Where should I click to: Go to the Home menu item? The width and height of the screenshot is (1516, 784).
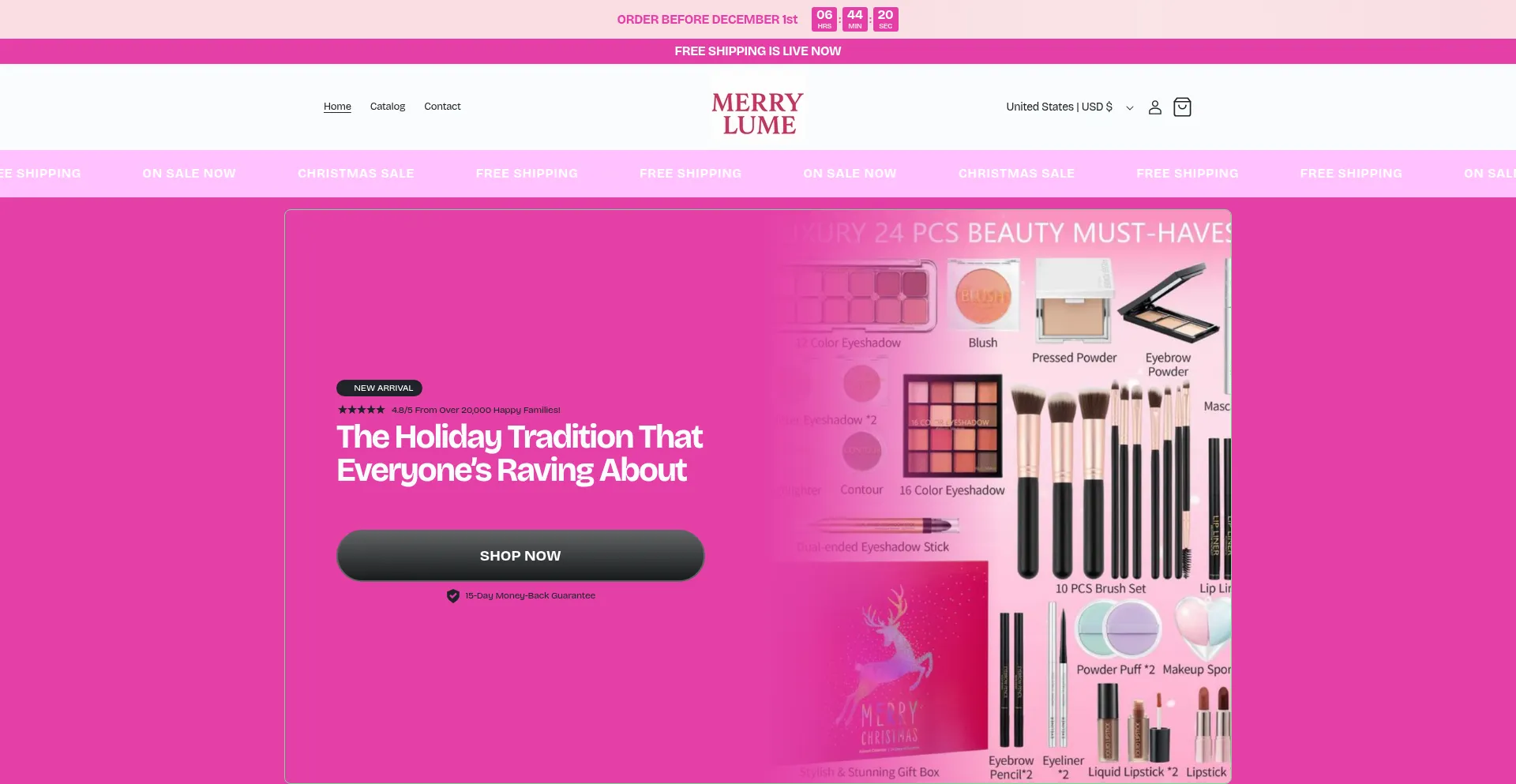[337, 107]
